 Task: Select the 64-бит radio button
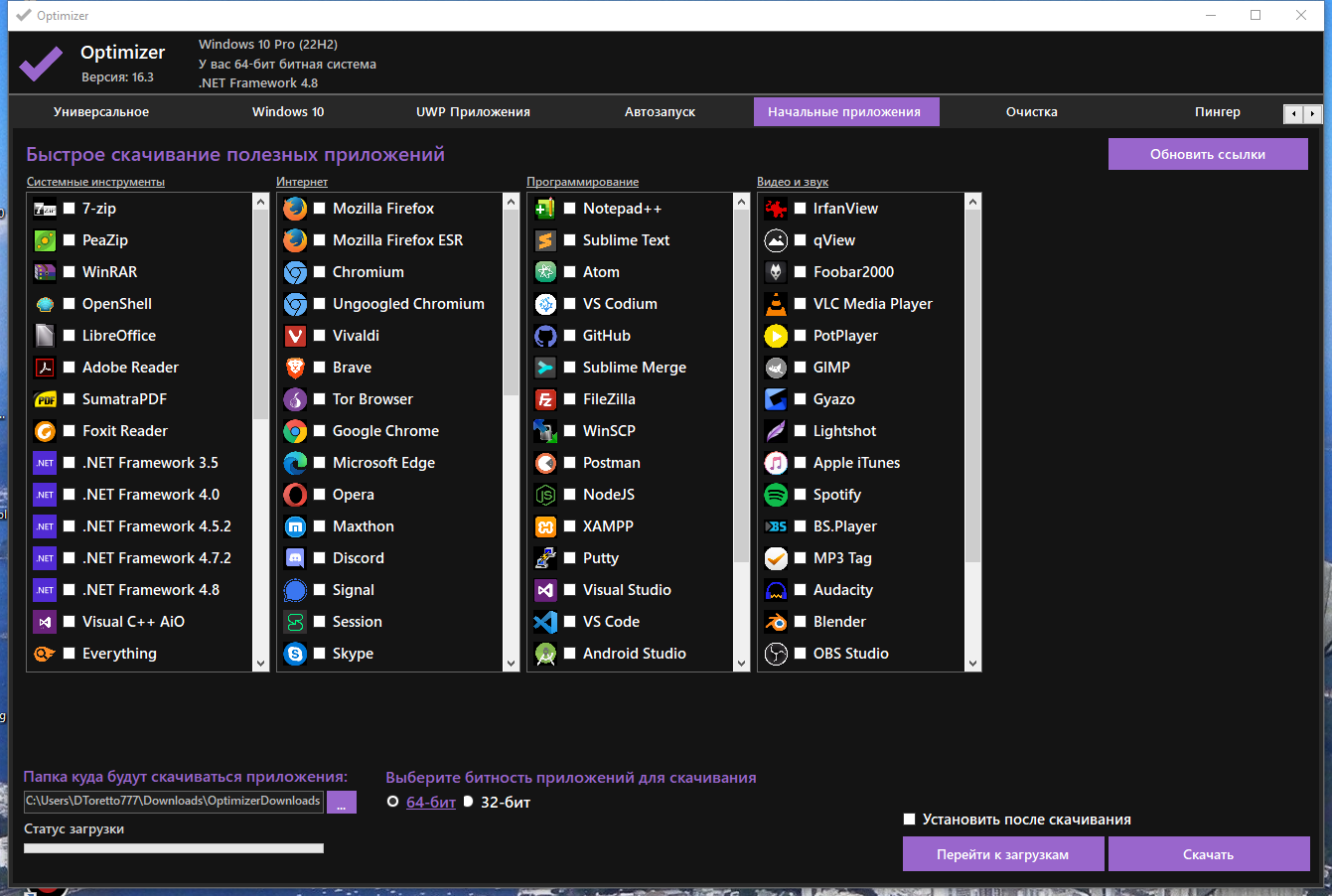(393, 802)
